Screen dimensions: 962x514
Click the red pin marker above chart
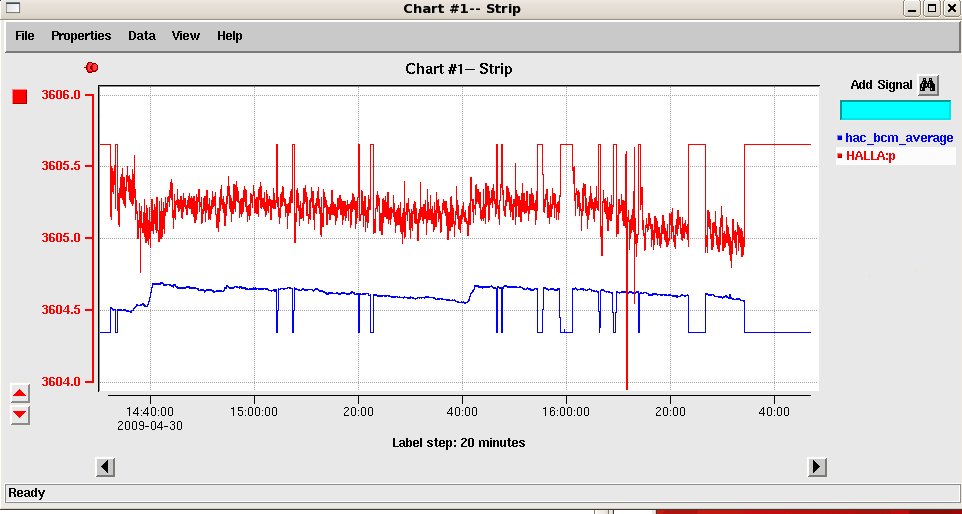click(x=92, y=67)
